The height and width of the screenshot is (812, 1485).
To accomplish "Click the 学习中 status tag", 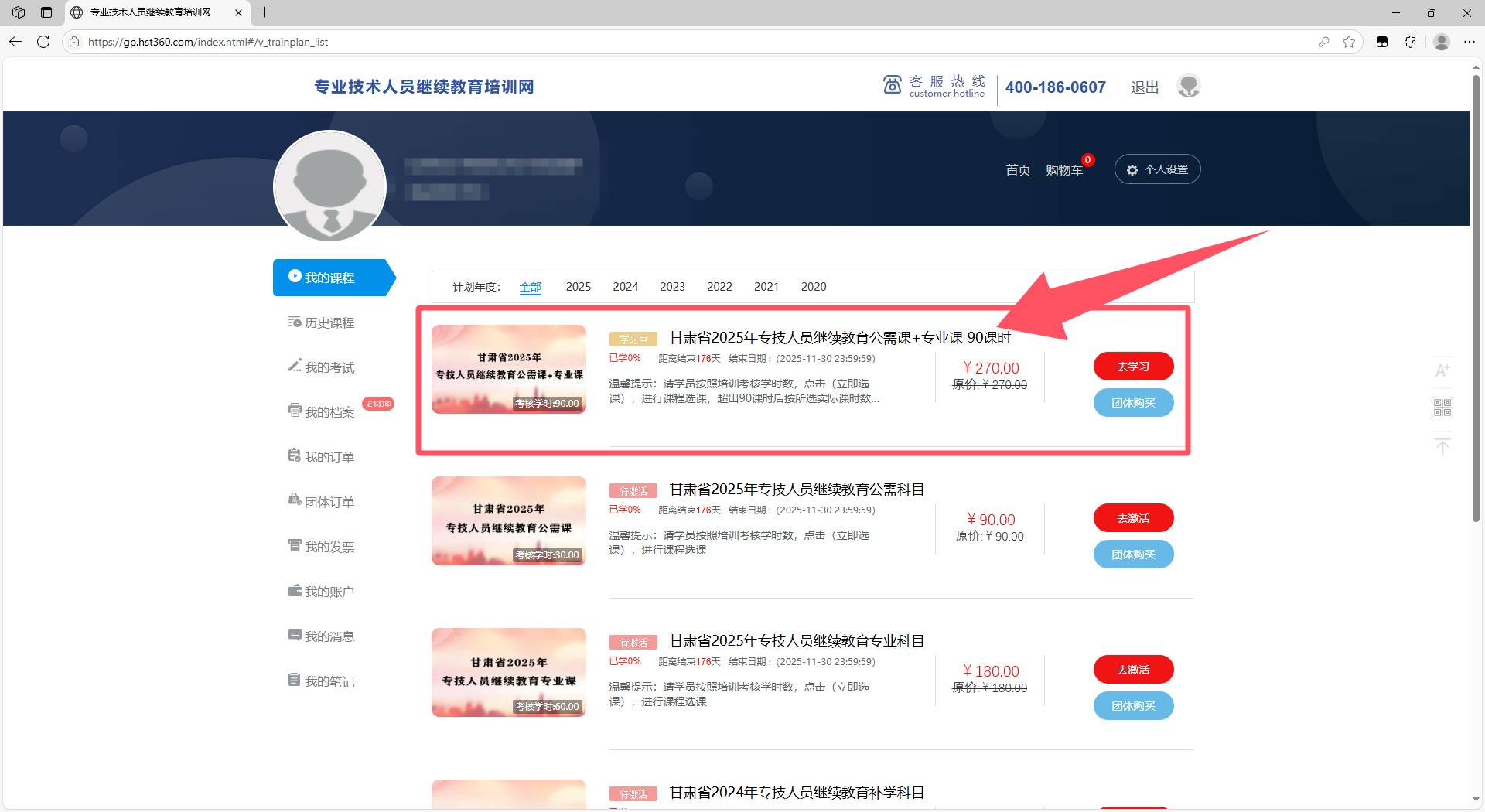I will pos(633,339).
